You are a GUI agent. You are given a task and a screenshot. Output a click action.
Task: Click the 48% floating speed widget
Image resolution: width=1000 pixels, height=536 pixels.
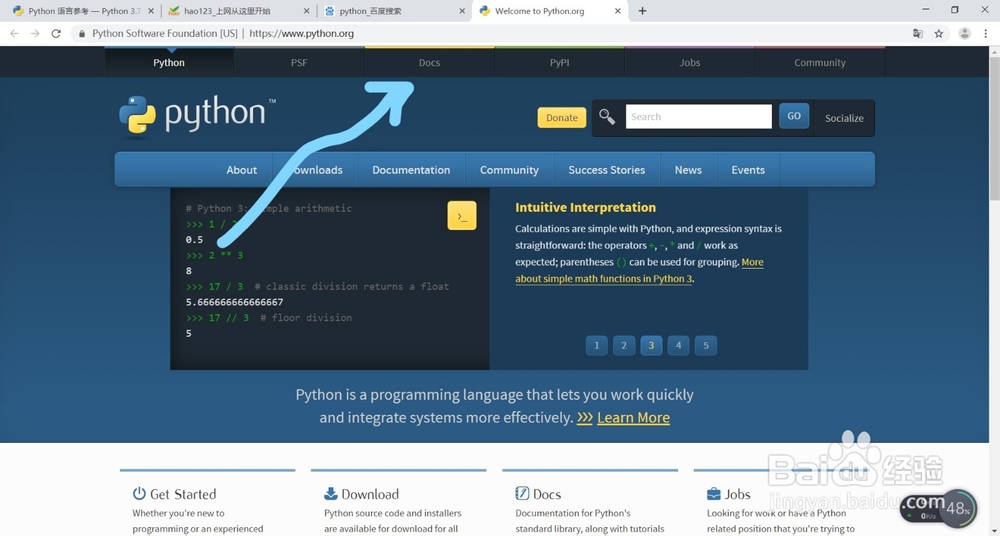tap(957, 509)
